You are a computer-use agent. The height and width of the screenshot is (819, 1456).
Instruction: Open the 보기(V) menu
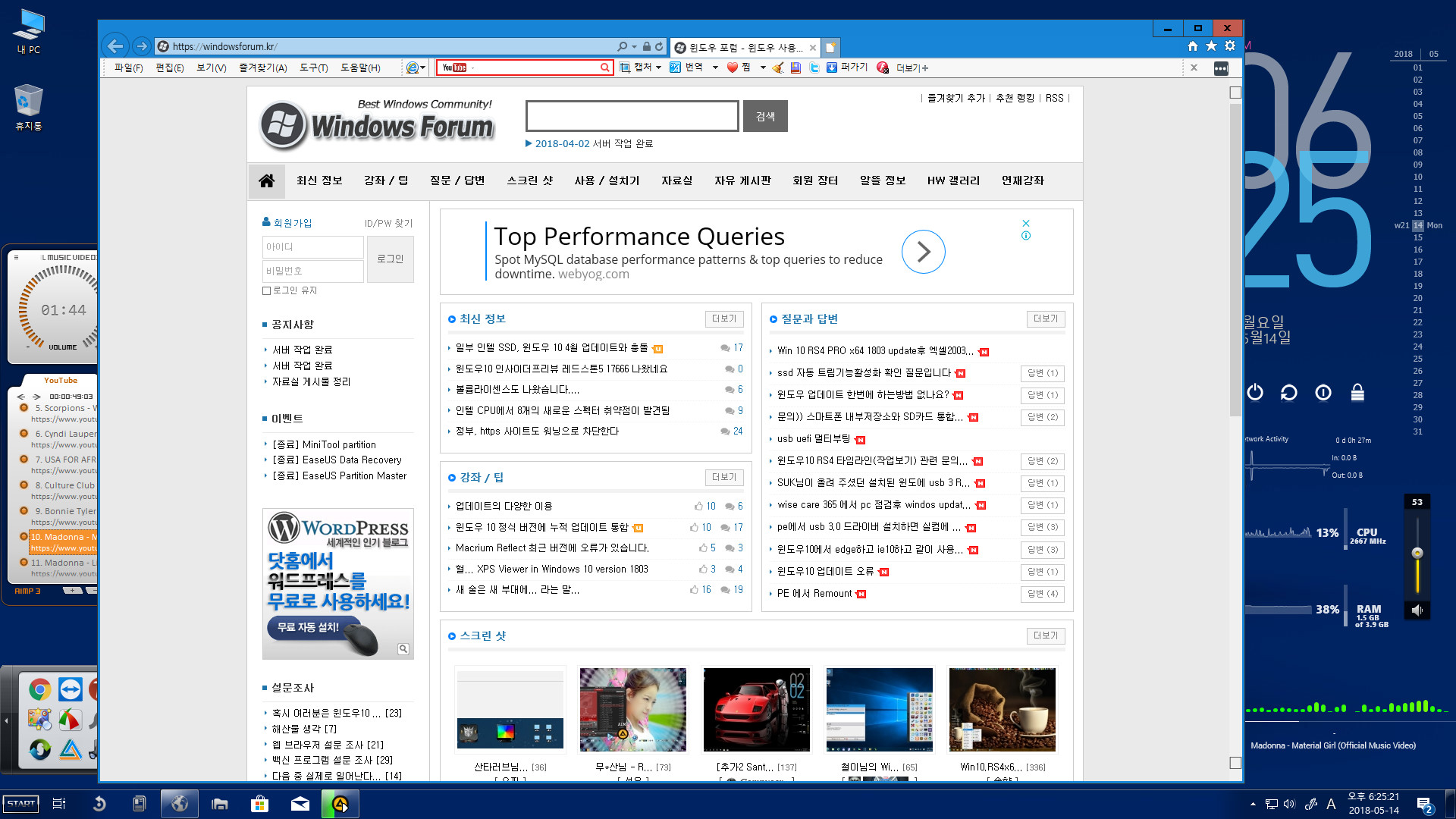(212, 67)
